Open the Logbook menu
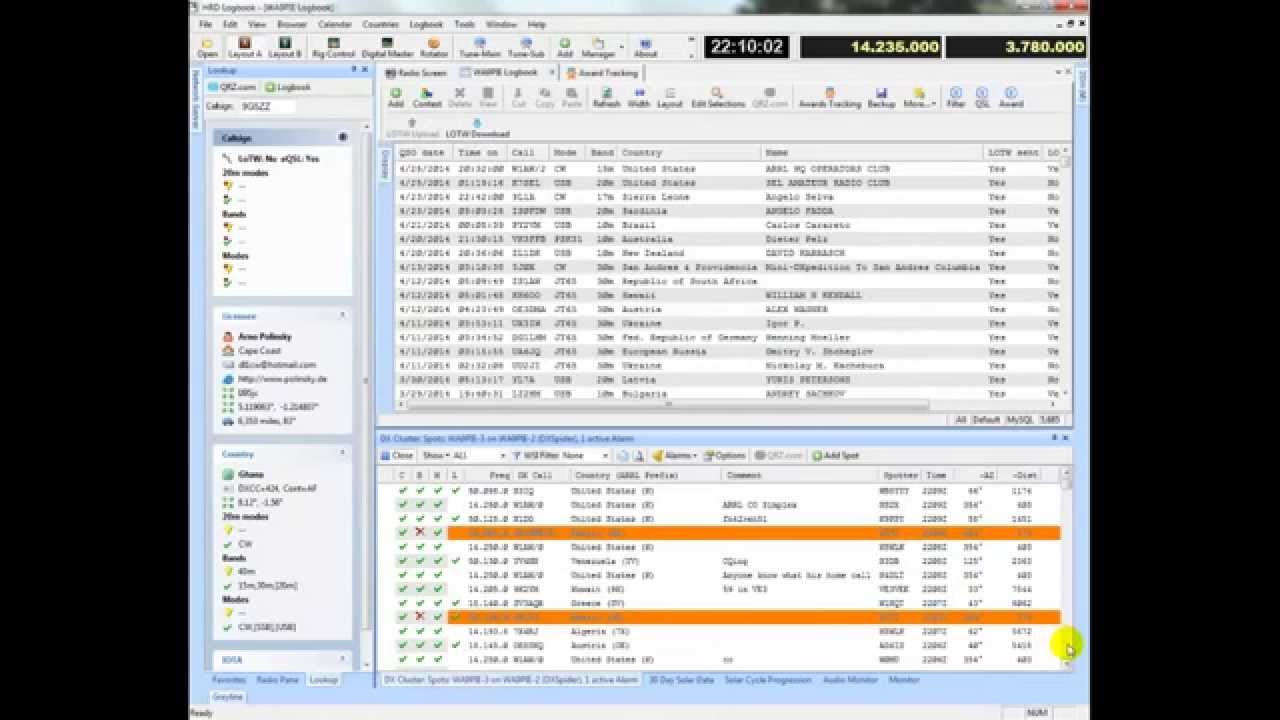The image size is (1280, 720). pos(426,24)
